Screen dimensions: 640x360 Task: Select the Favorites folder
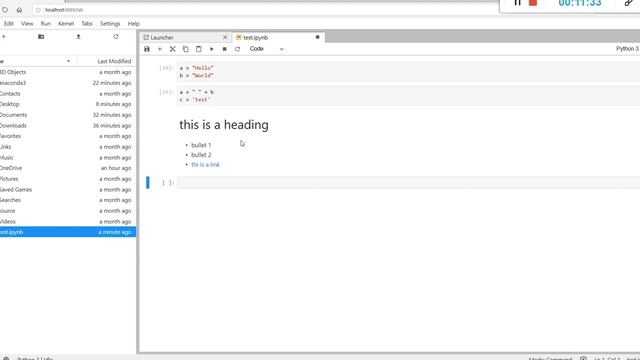68,136
